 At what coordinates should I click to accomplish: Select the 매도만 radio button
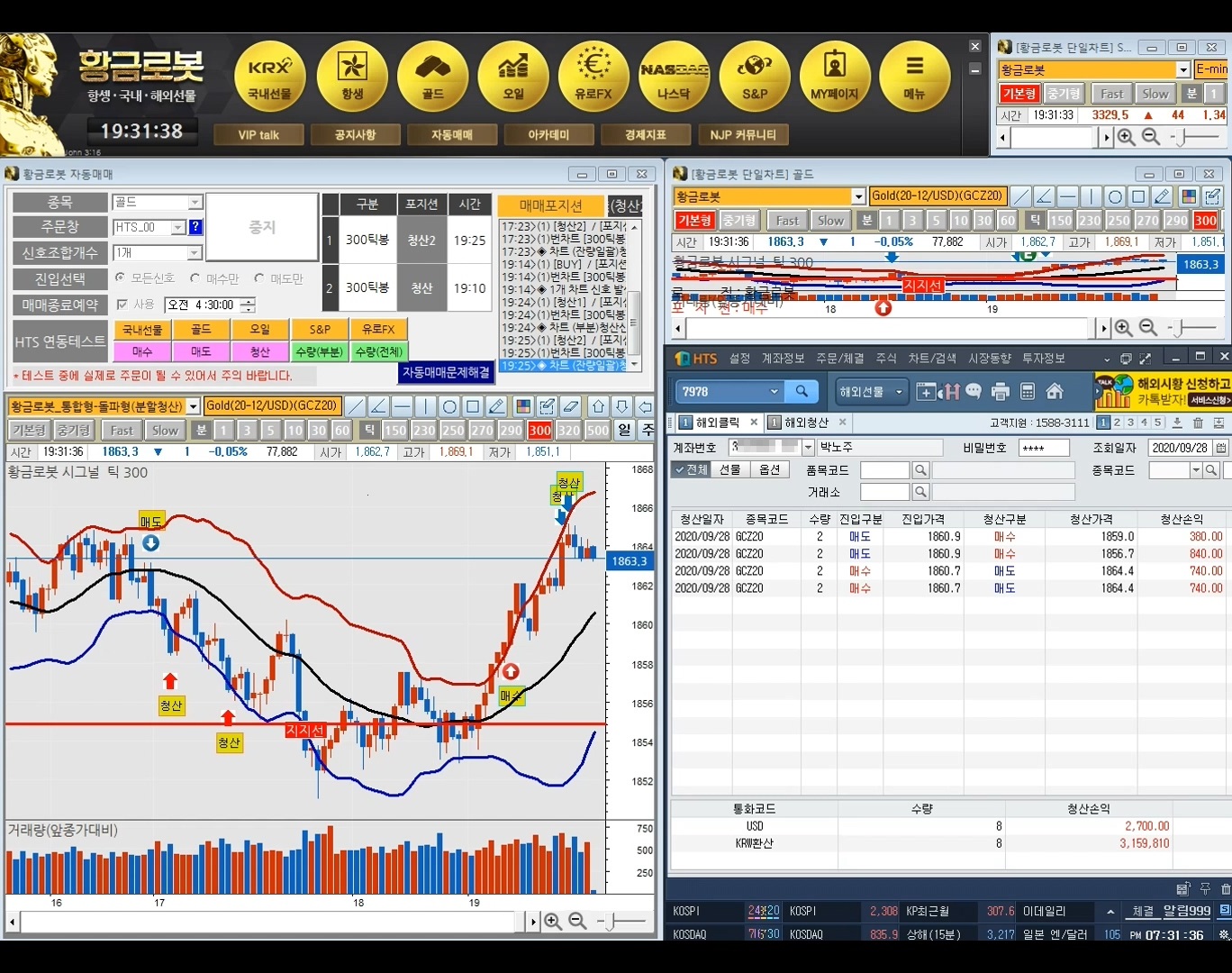click(x=259, y=278)
